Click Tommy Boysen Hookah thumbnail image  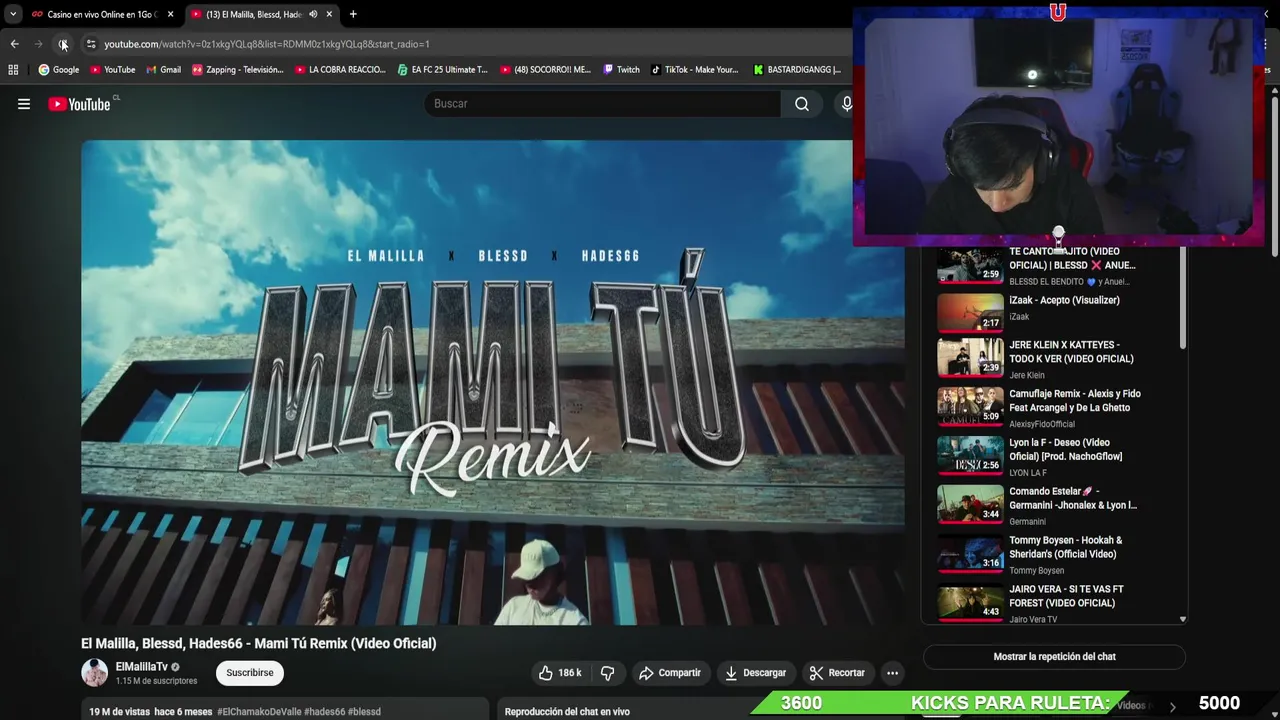tap(970, 553)
